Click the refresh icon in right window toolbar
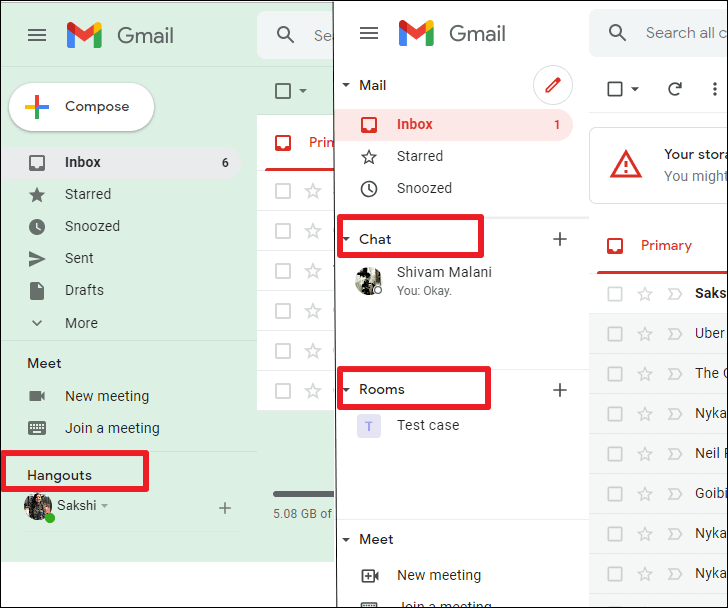The image size is (728, 608). [674, 89]
